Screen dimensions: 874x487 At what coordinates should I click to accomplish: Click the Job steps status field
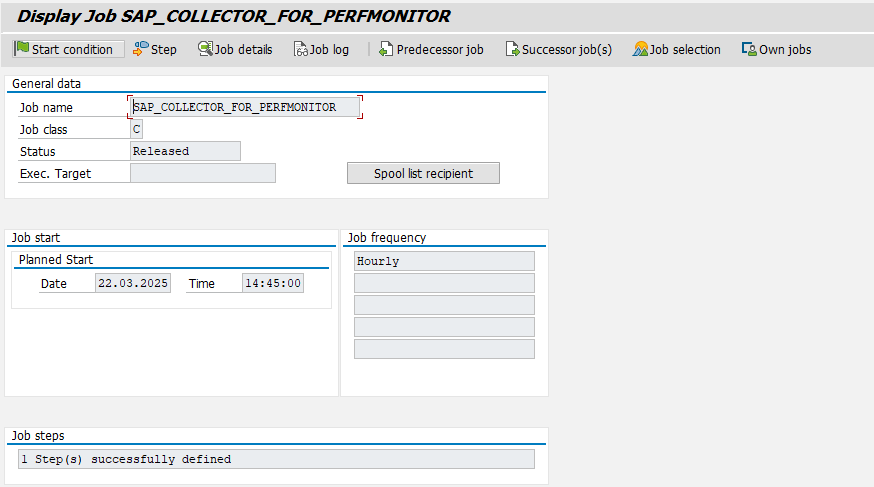click(x=276, y=459)
